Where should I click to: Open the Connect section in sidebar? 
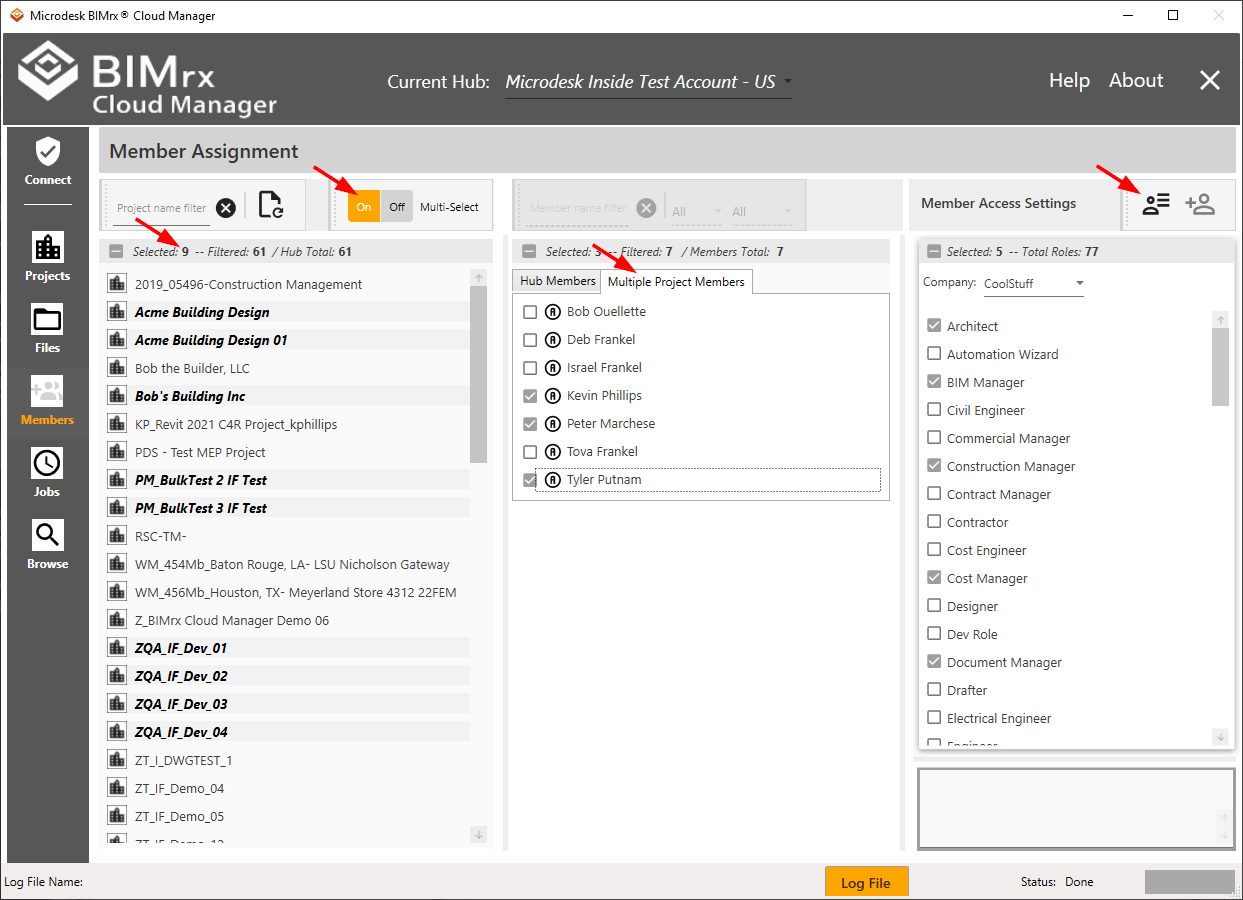click(x=48, y=162)
